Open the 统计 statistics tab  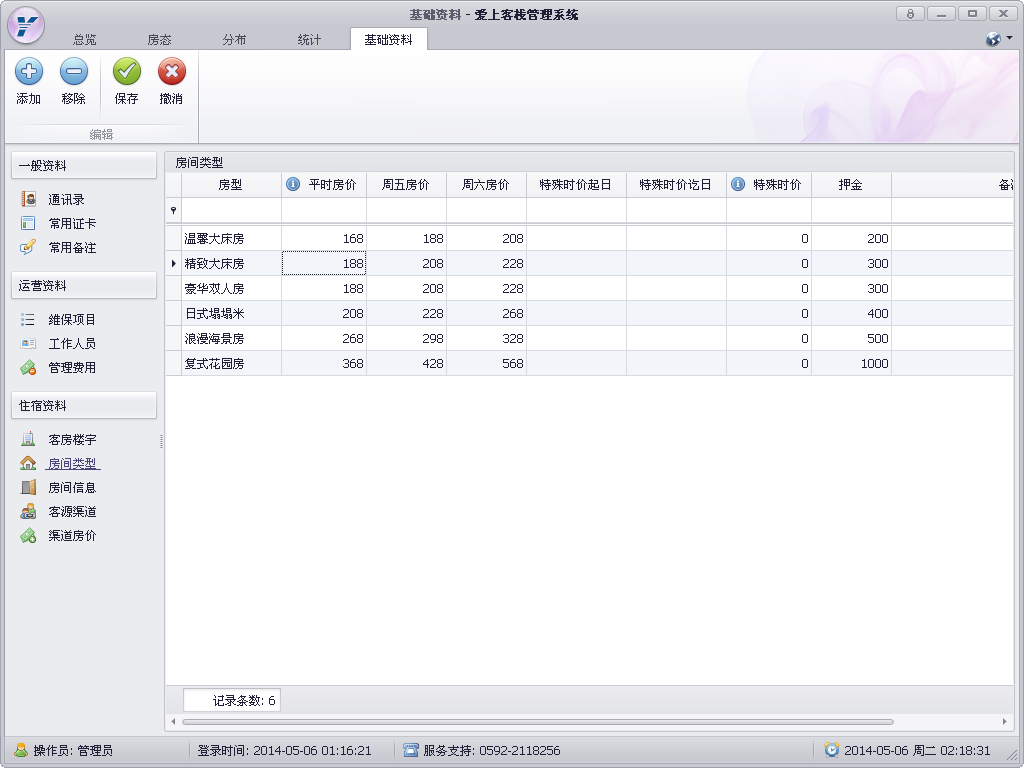[x=309, y=40]
